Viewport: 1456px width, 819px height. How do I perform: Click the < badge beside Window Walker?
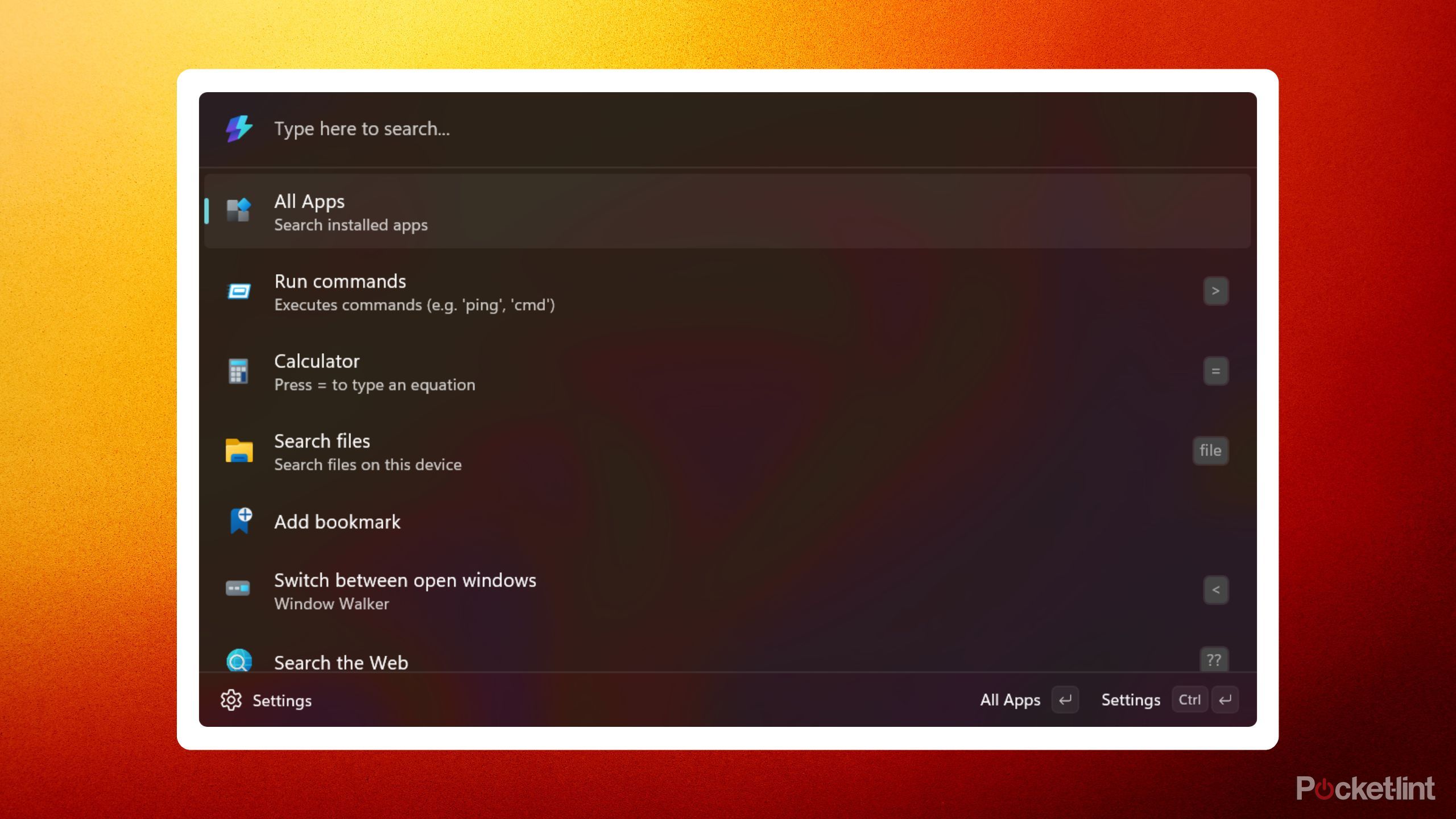point(1216,590)
